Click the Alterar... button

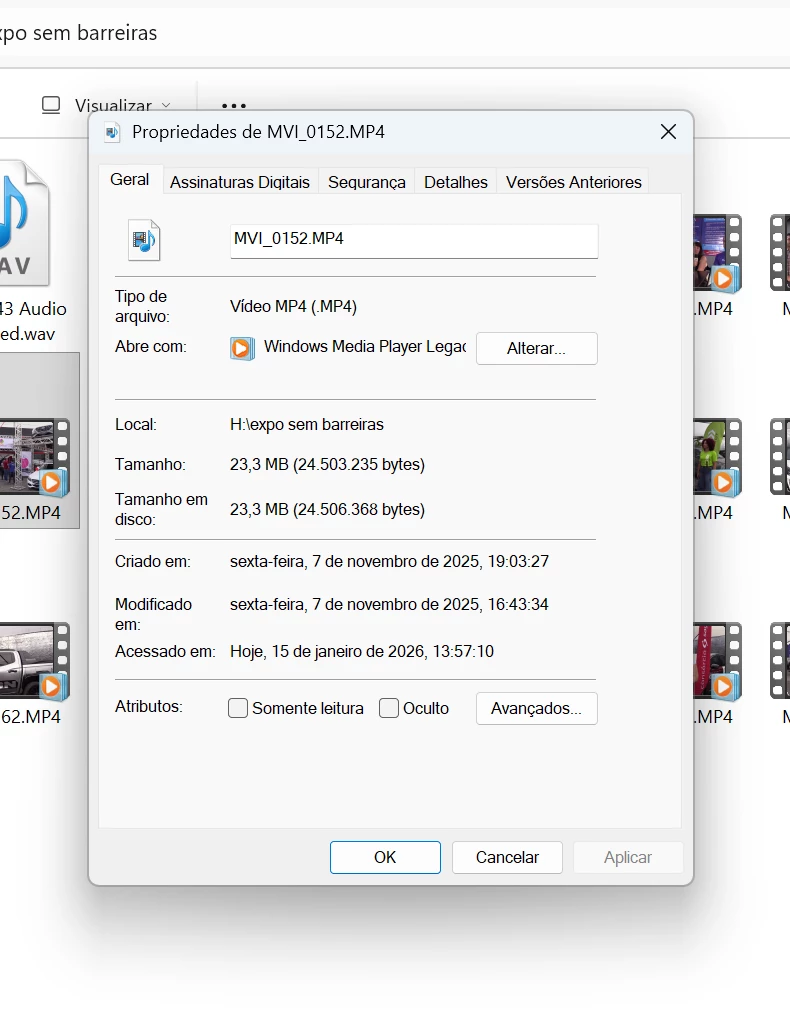coord(536,348)
